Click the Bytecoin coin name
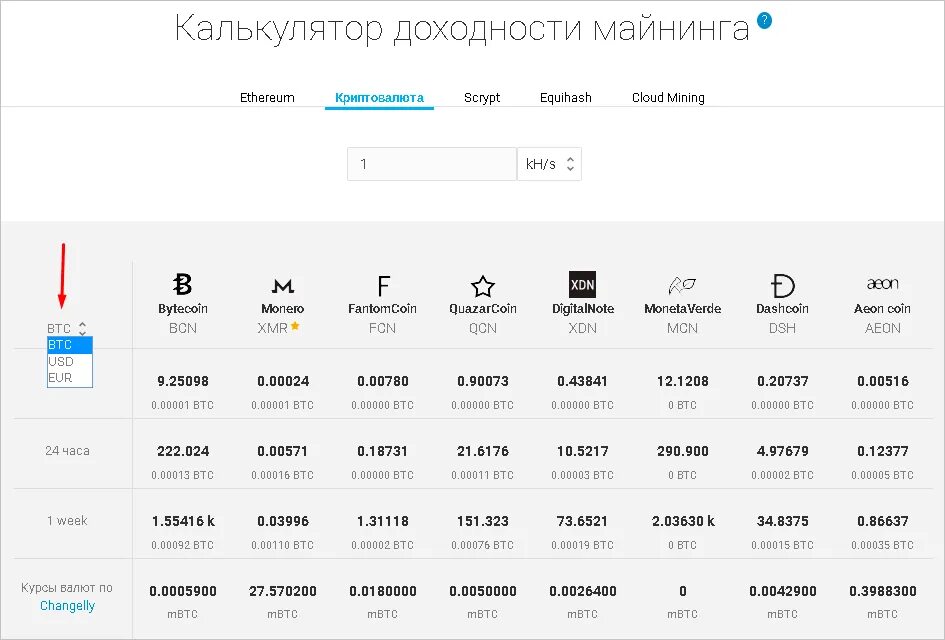945x640 pixels. point(183,309)
